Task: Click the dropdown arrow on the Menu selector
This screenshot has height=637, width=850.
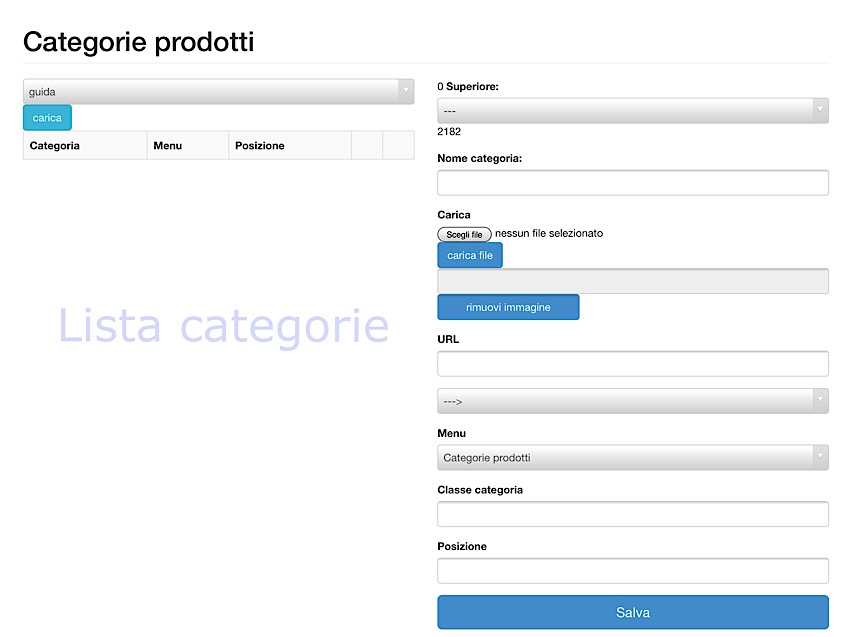Action: pos(821,457)
